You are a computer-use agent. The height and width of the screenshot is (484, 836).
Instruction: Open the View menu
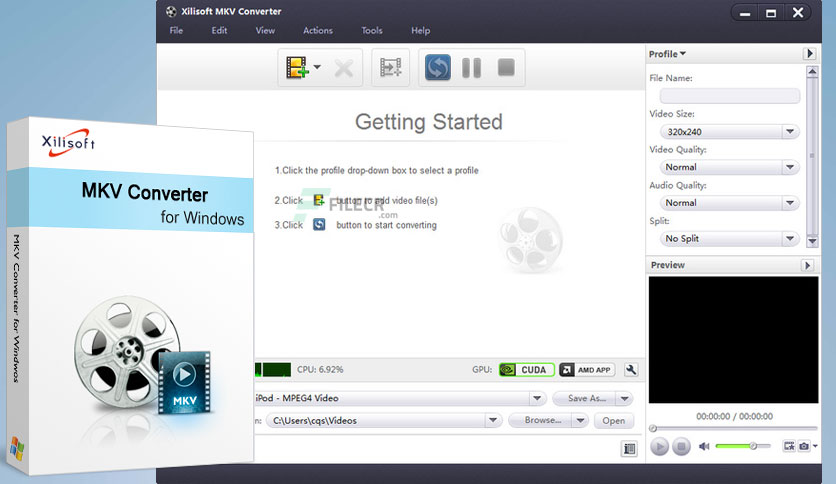coord(265,30)
